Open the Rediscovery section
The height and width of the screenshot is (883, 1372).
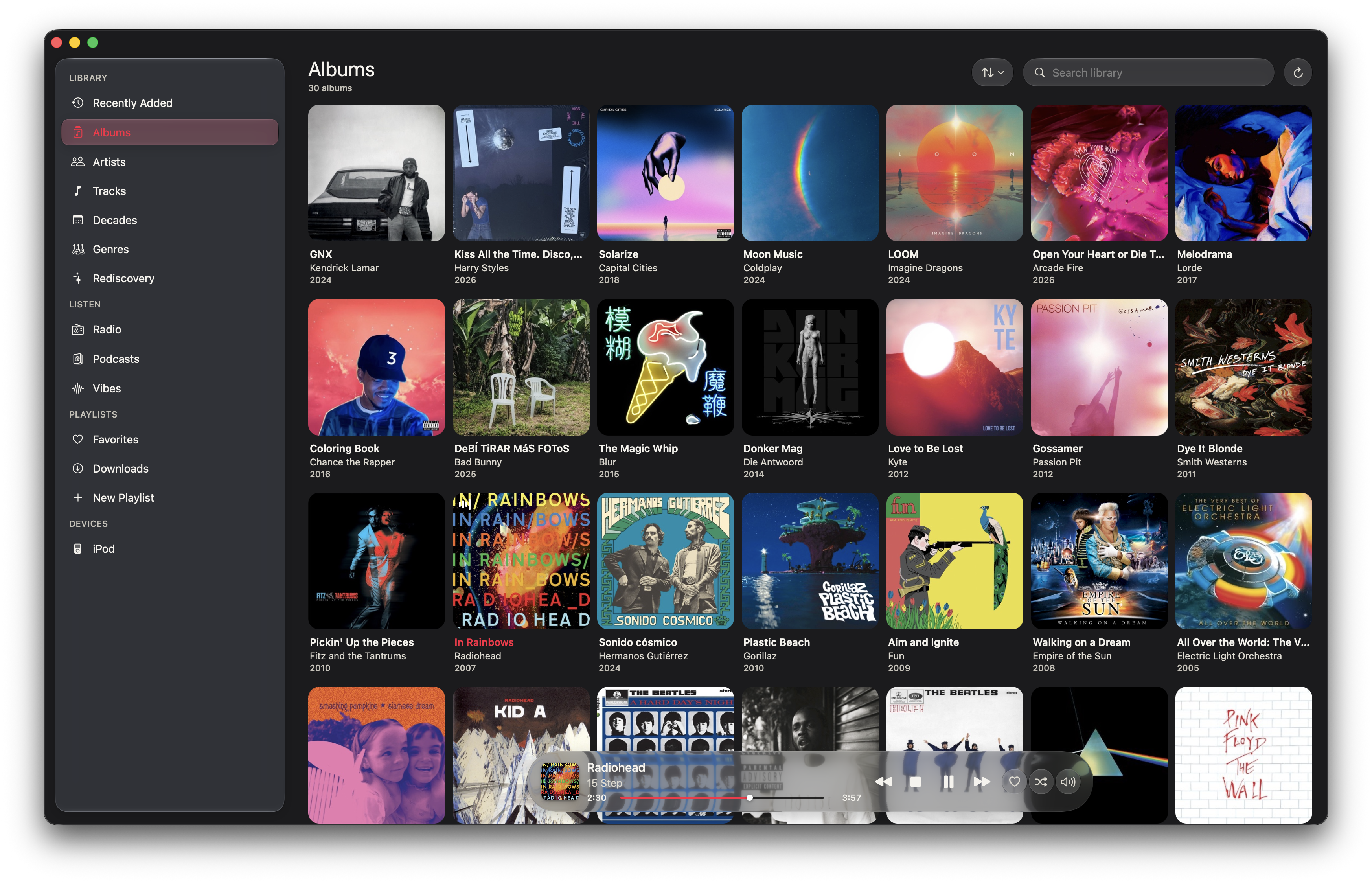[170, 278]
